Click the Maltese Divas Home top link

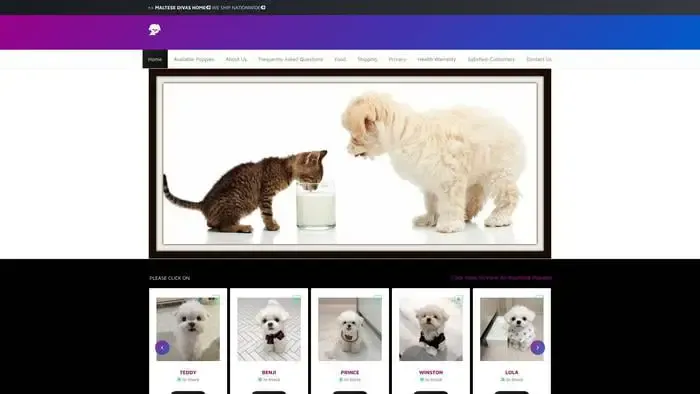click(180, 8)
